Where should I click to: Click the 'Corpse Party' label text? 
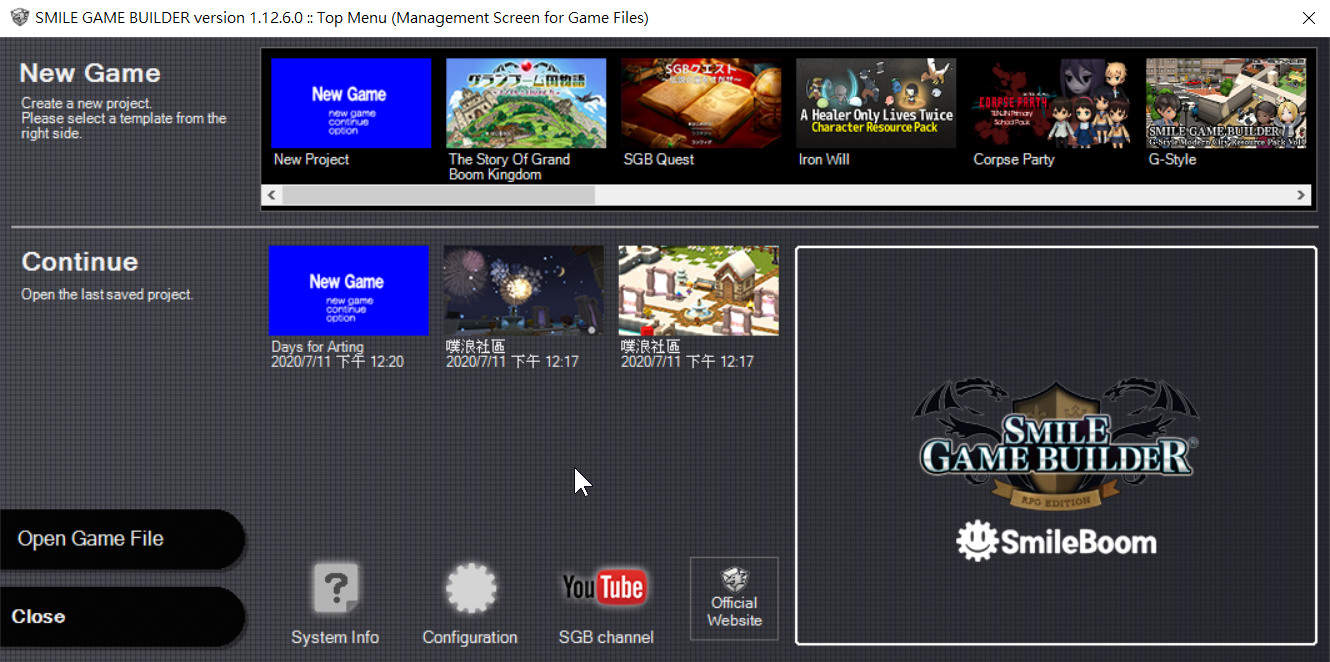pos(1013,159)
